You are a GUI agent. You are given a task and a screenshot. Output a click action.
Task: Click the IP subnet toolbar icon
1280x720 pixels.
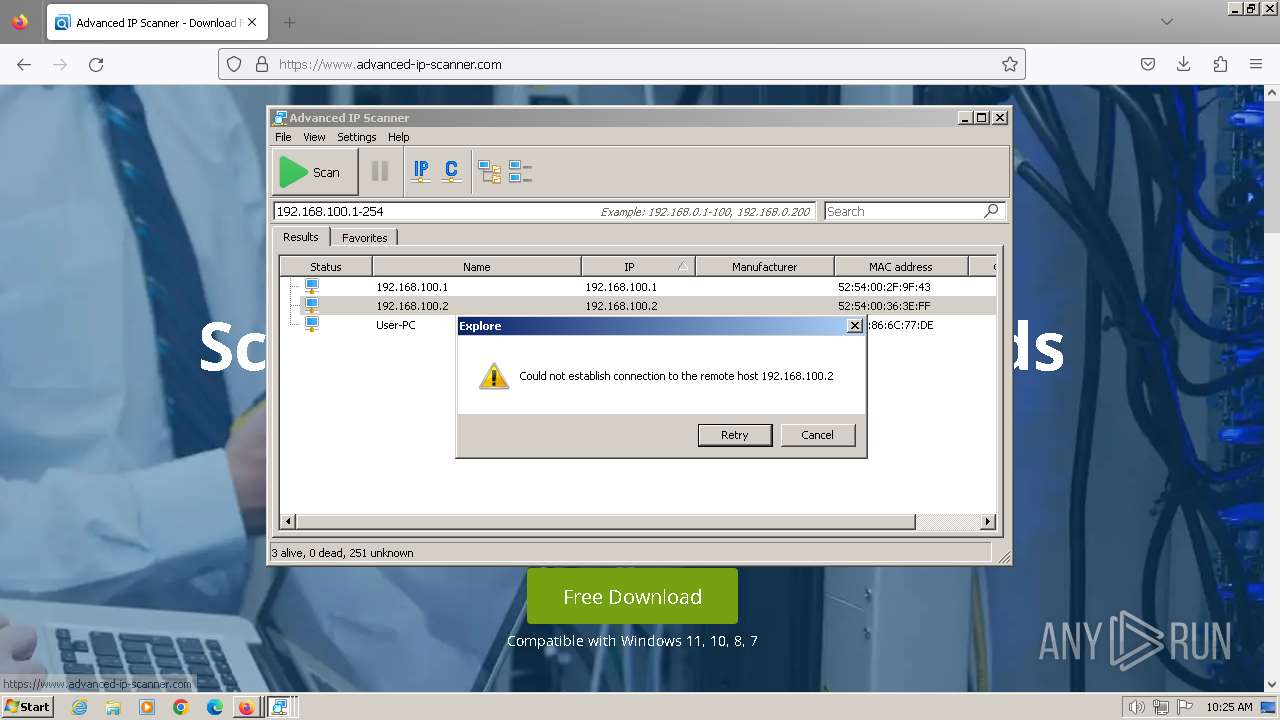(421, 172)
